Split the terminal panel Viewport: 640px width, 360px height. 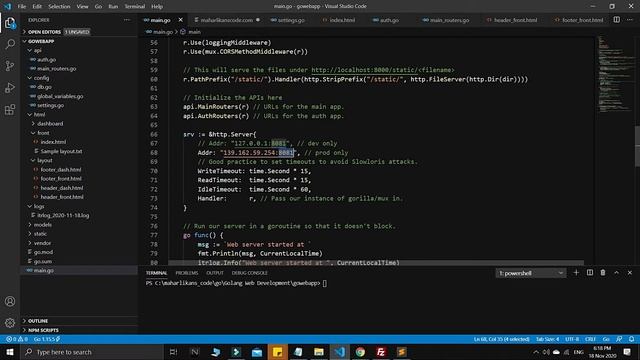(590, 273)
